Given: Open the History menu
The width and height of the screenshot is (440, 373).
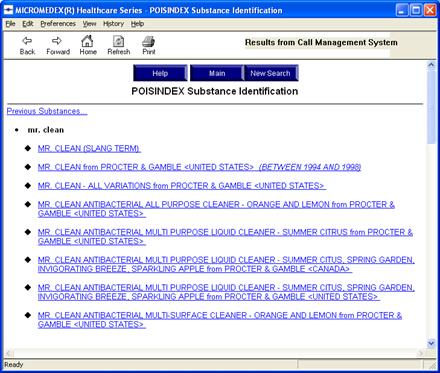Looking at the screenshot, I should 113,24.
